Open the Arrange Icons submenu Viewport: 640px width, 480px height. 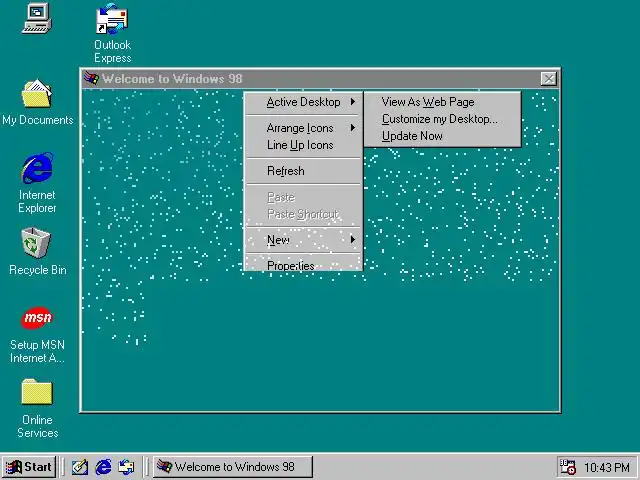(x=303, y=128)
